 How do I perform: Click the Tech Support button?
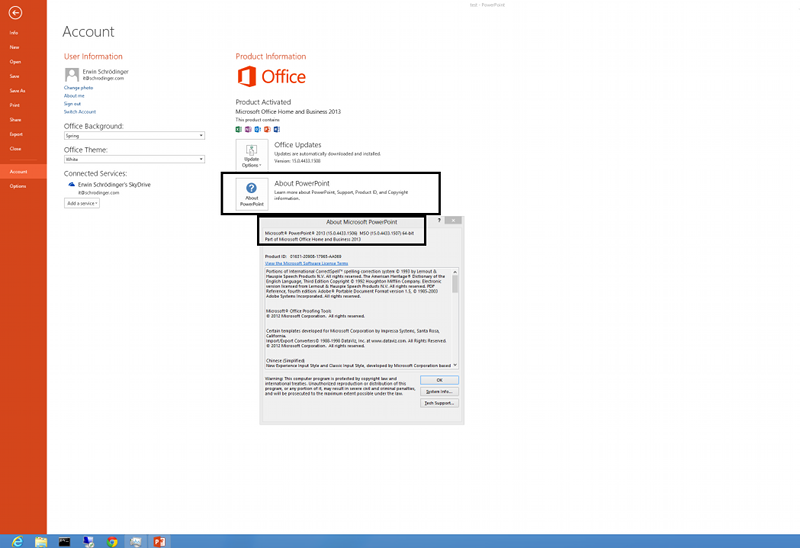(x=439, y=403)
